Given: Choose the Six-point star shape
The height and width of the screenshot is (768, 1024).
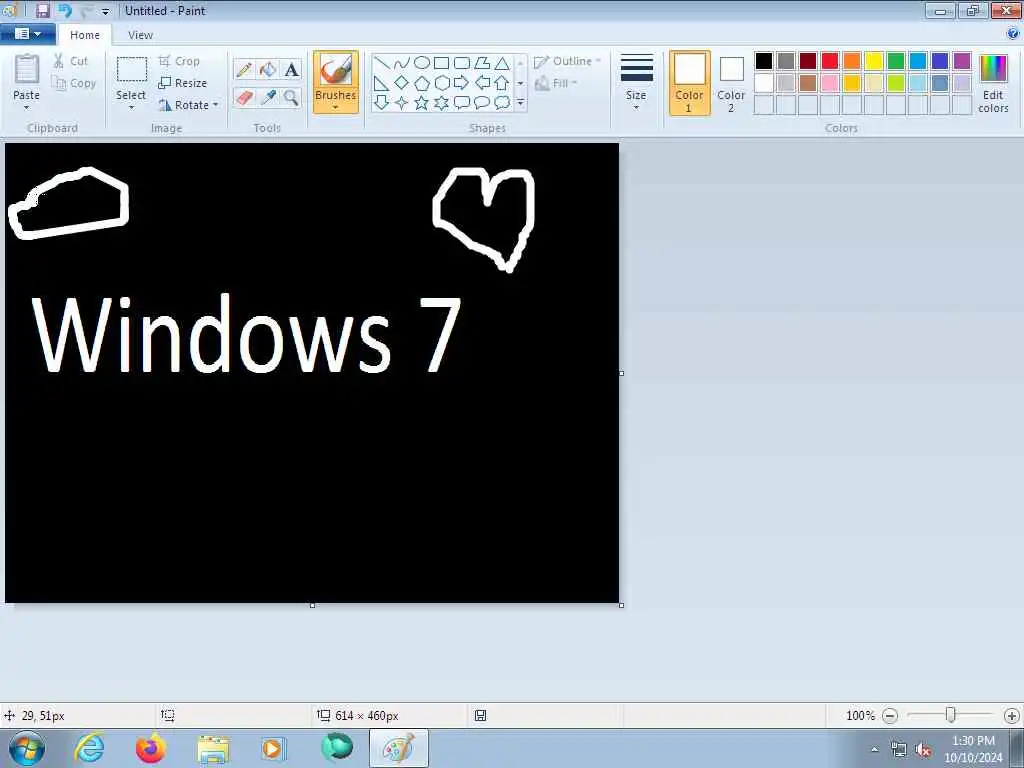Looking at the screenshot, I should click(441, 103).
